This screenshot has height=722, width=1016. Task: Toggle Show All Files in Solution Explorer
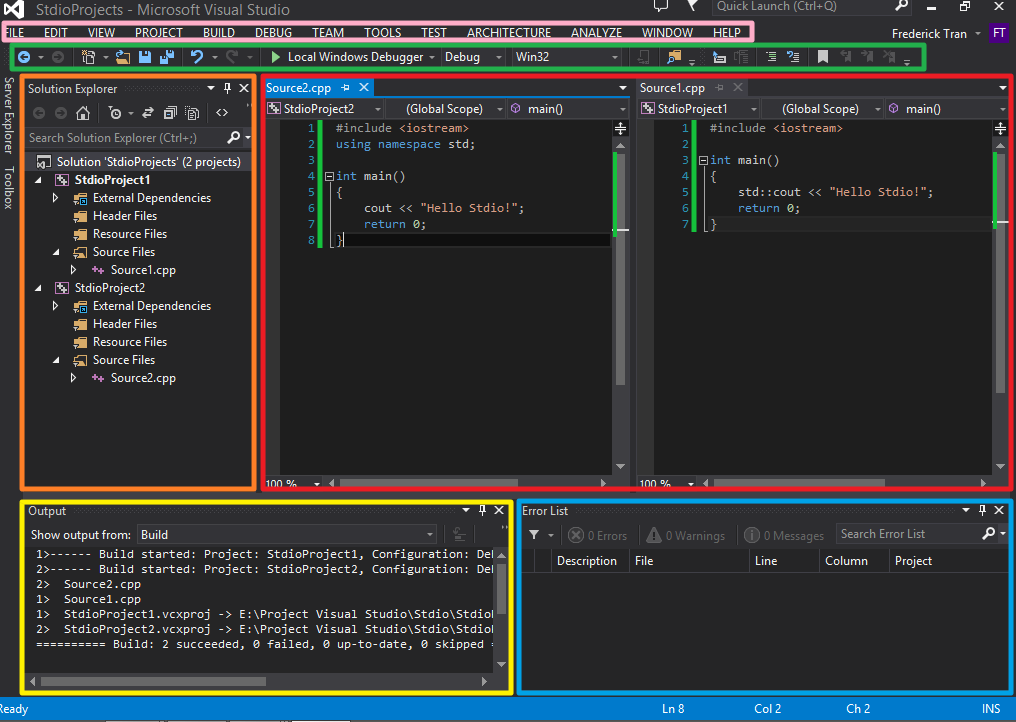[192, 113]
